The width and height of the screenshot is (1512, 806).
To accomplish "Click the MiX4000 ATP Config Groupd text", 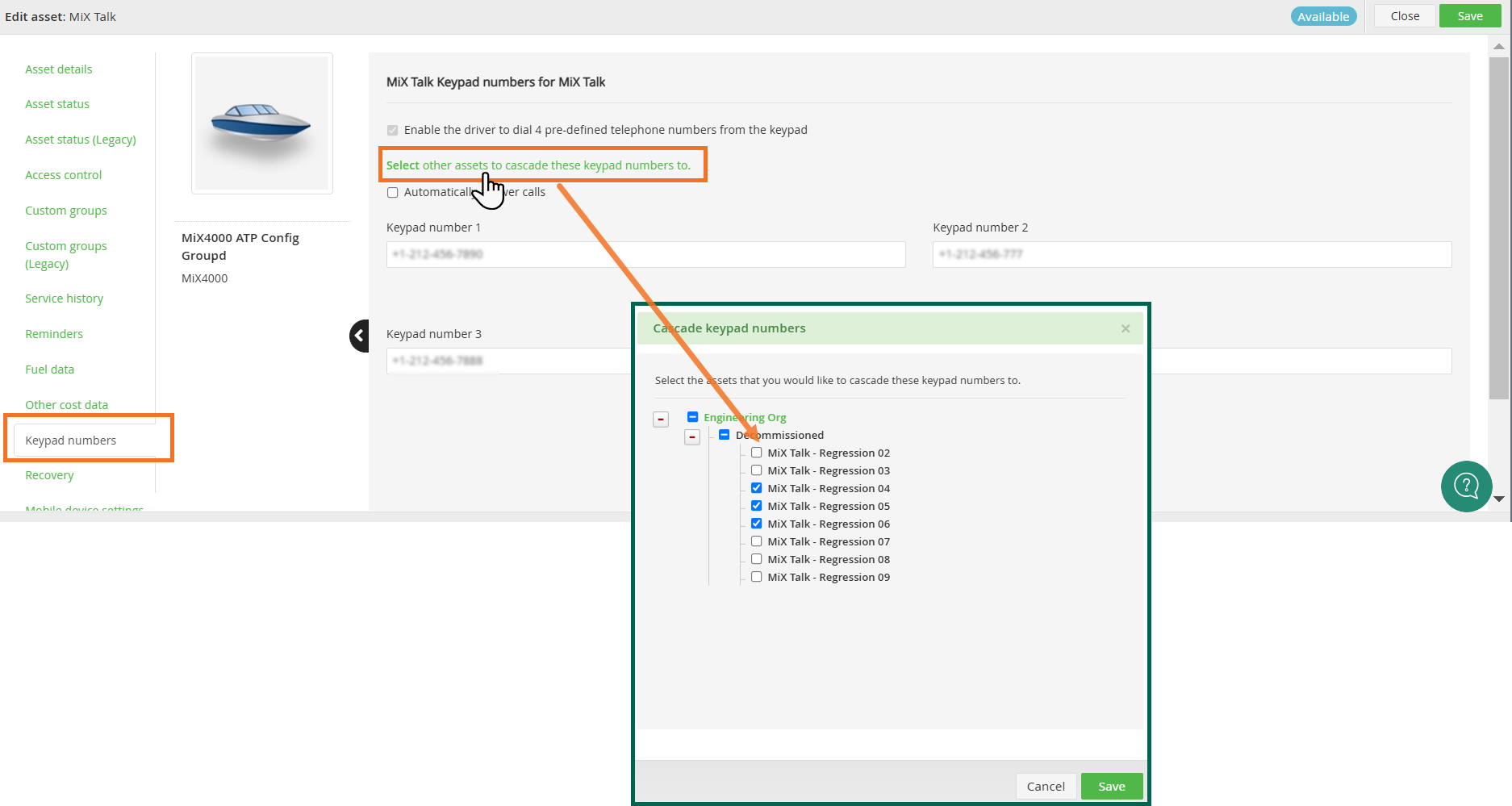I will coord(240,247).
